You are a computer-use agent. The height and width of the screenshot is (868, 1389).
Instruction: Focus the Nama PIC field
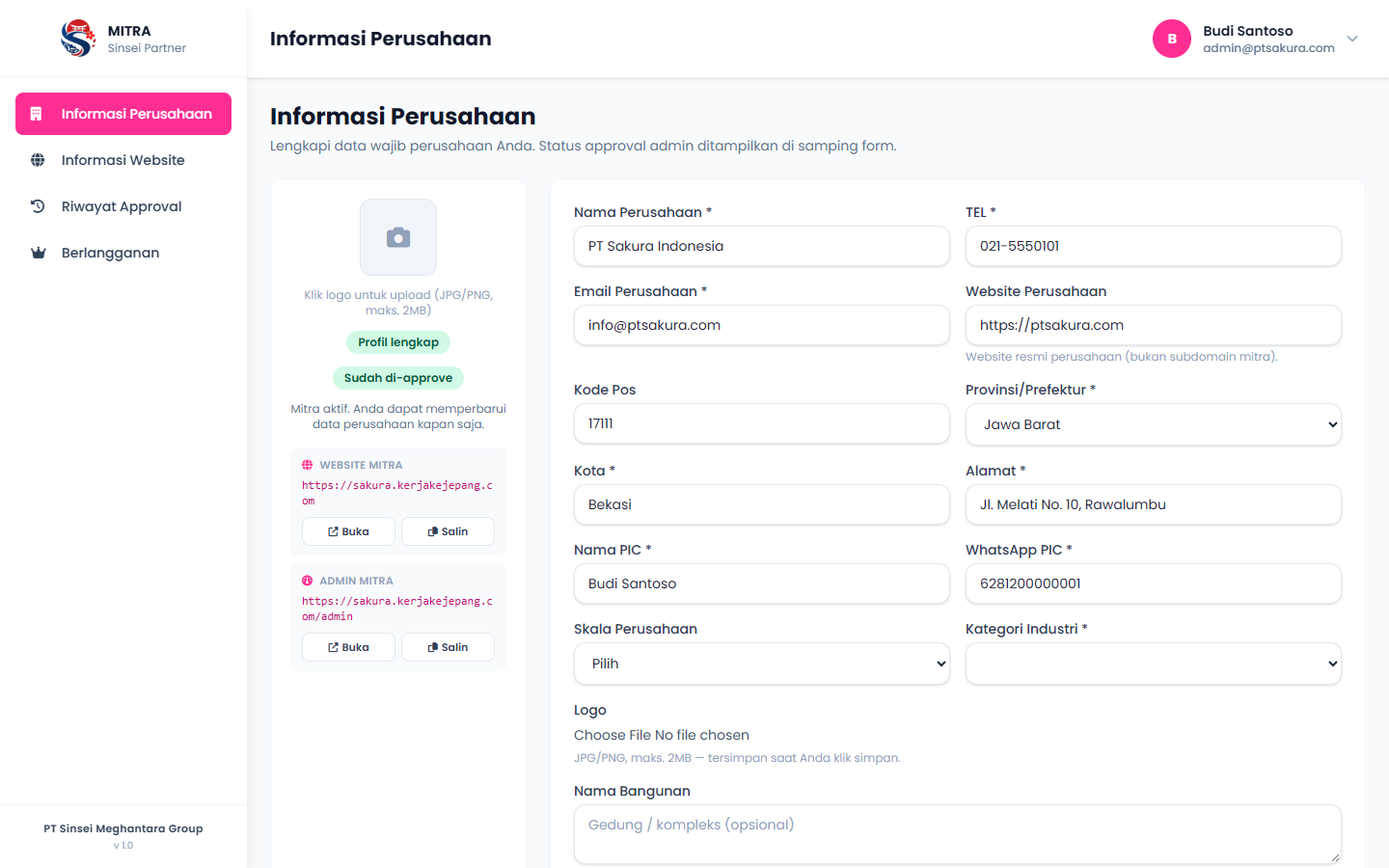(761, 583)
